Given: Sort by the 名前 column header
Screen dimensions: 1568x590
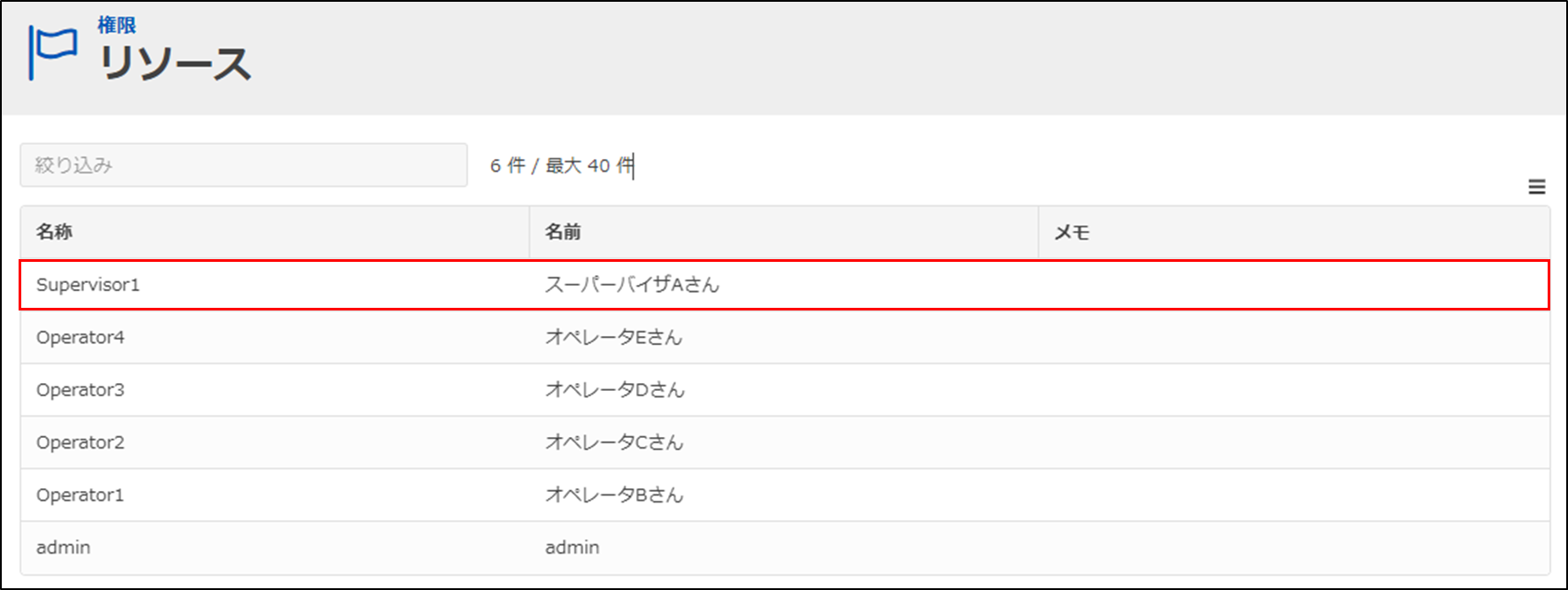Looking at the screenshot, I should [563, 232].
